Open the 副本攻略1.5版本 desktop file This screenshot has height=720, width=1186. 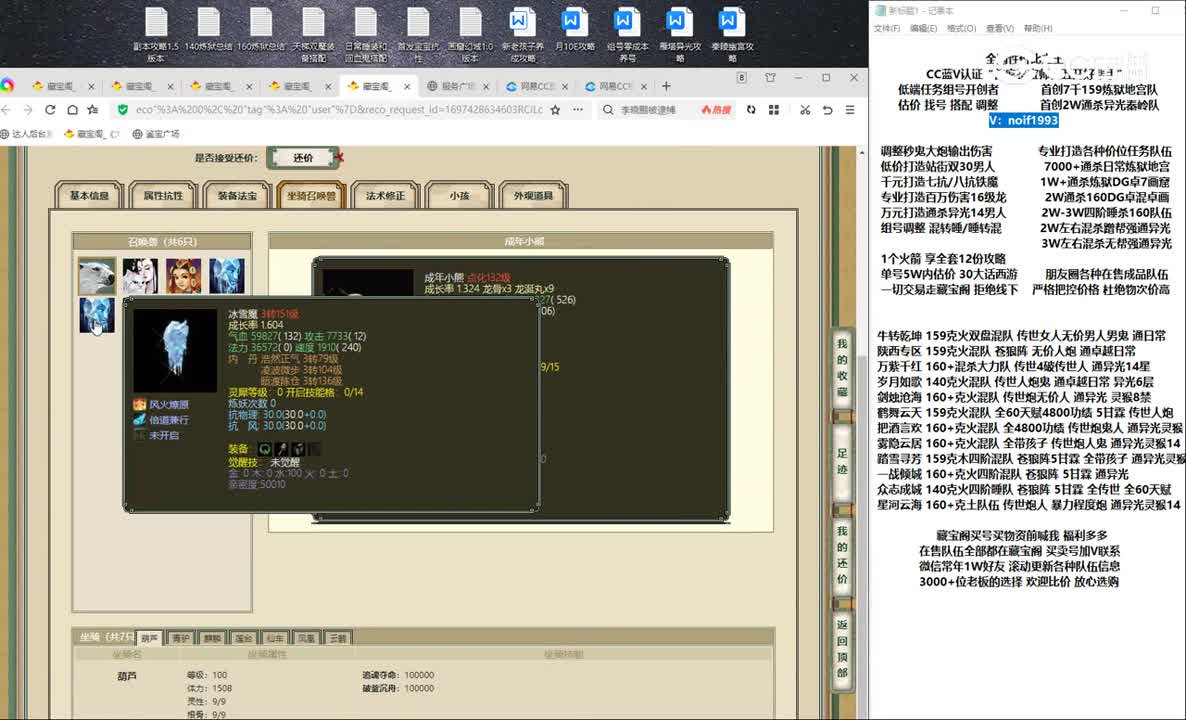click(156, 34)
